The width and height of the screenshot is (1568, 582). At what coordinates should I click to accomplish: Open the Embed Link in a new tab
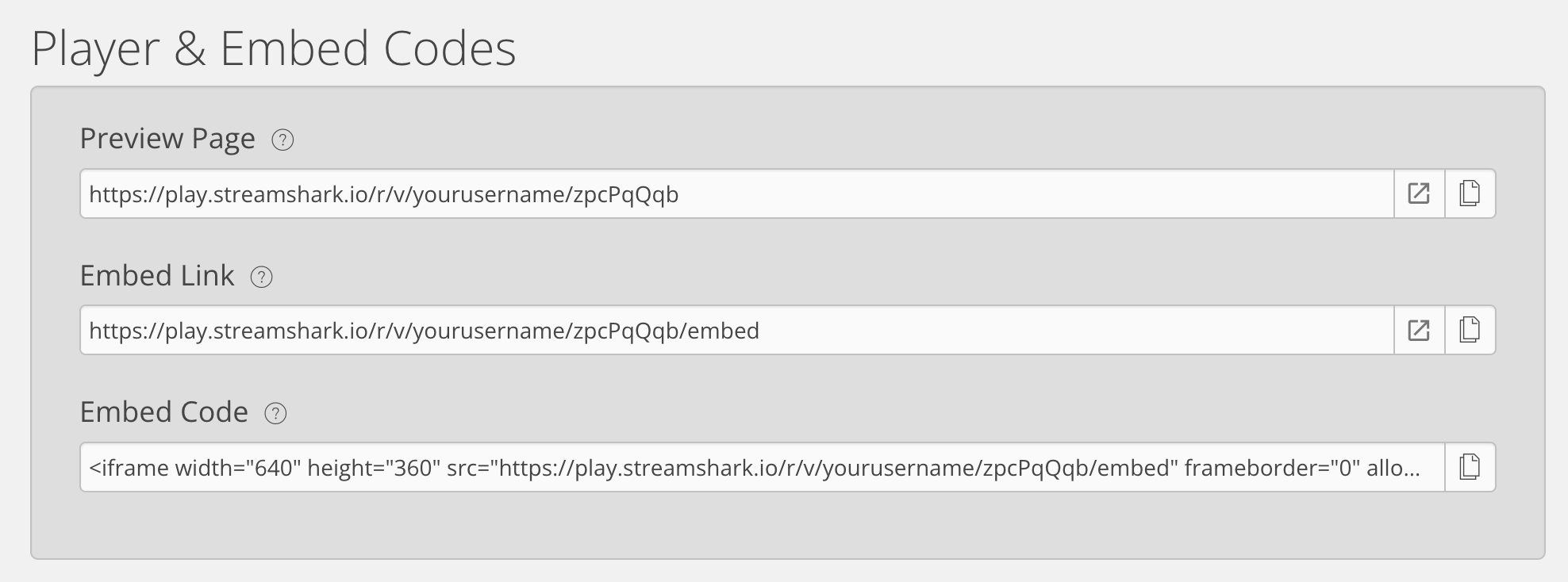point(1418,330)
